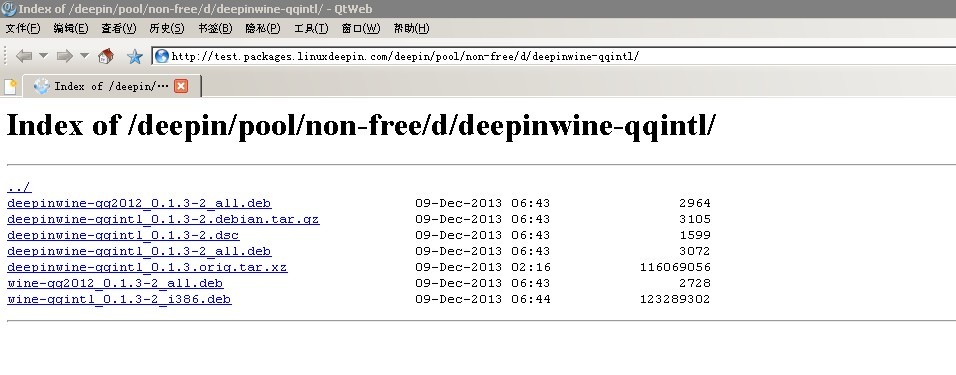Open the Forward history dropdown arrow
This screenshot has height=375, width=956.
tap(84, 56)
